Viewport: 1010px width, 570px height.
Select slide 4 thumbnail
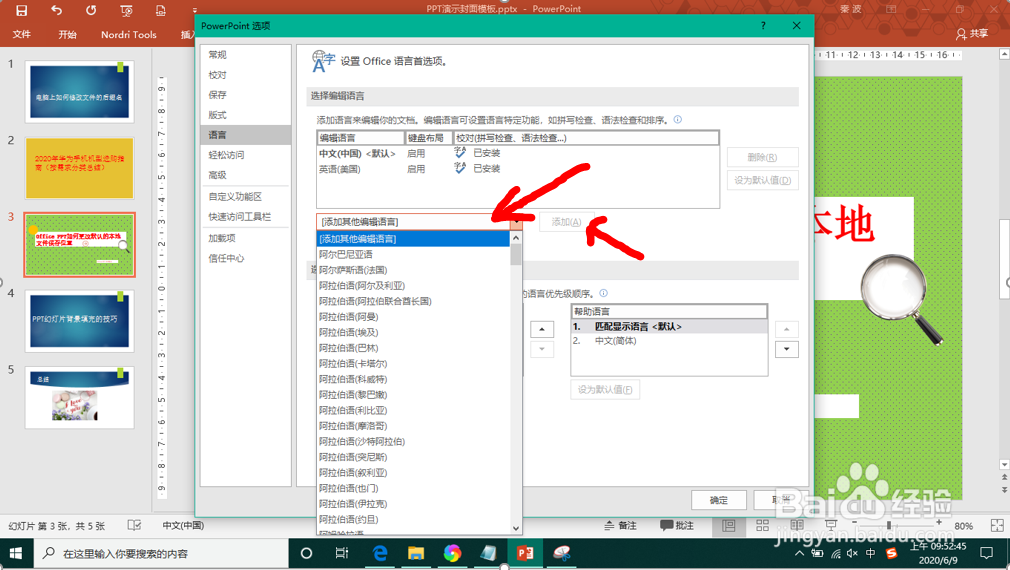coord(79,321)
